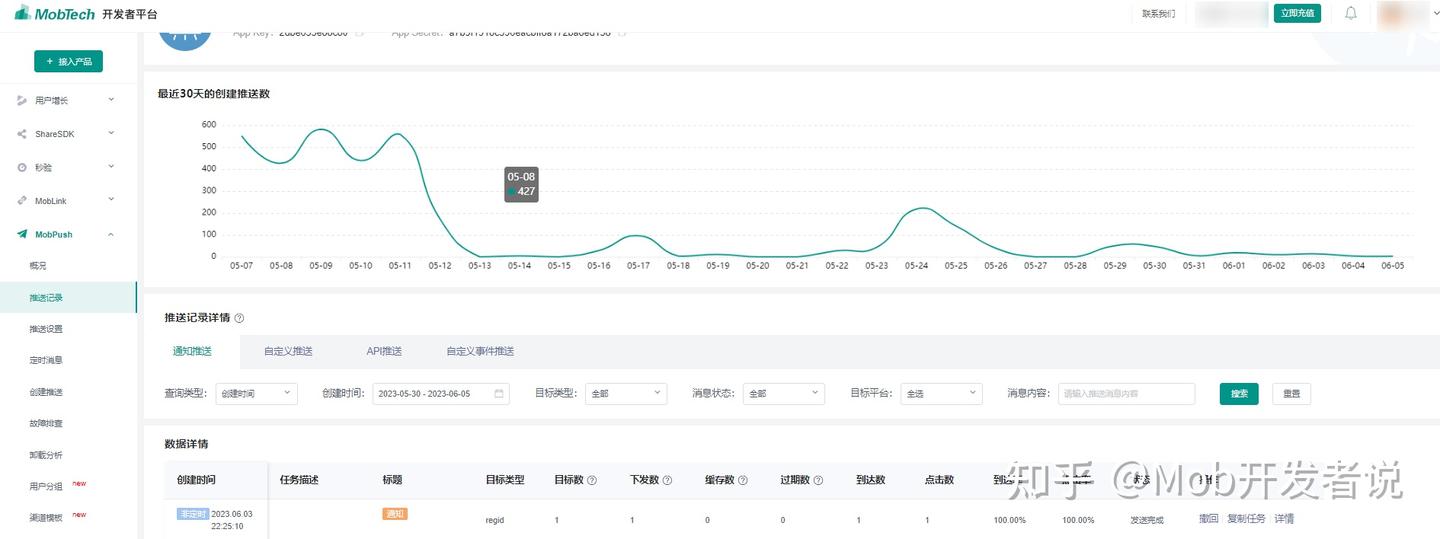
Task: Click help icon next to 下发数
Action: pyautogui.click(x=667, y=480)
